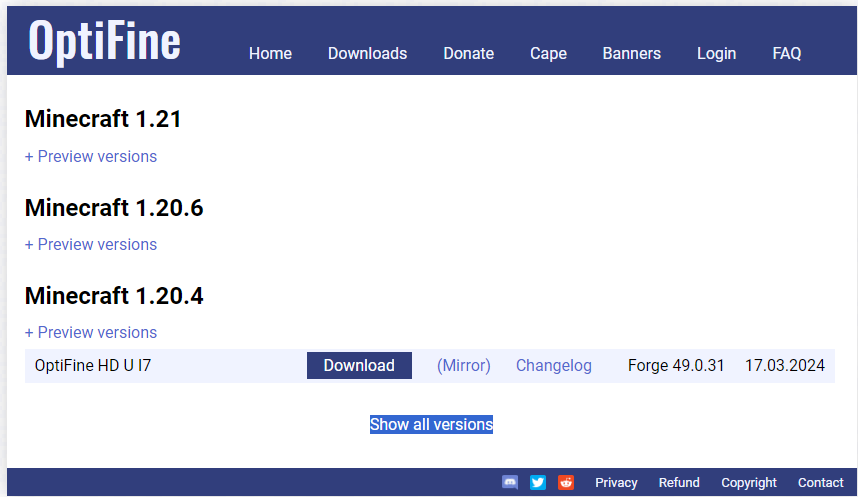Expand Preview versions under Minecraft 1.20.6
This screenshot has height=497, width=858.
(91, 245)
